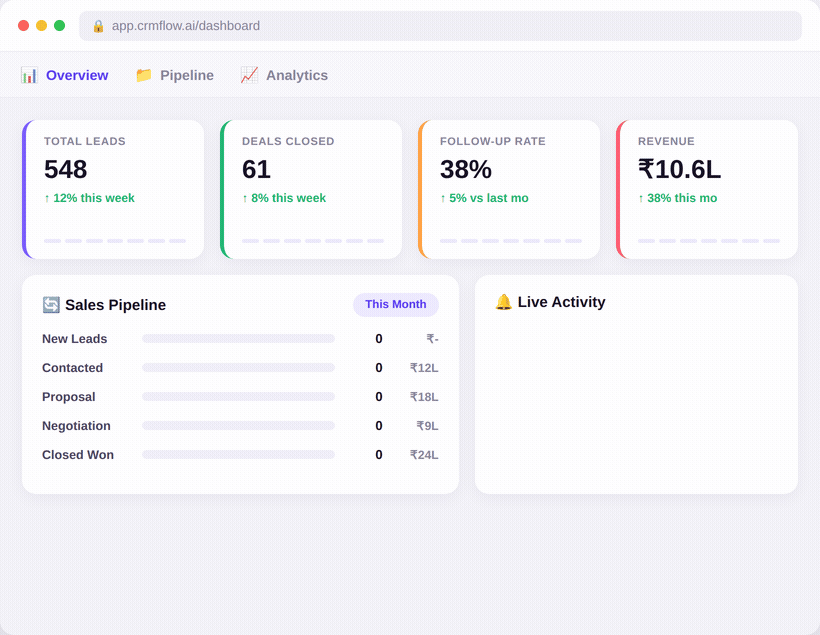Select the Negotiation row label
820x635 pixels.
pos(76,426)
